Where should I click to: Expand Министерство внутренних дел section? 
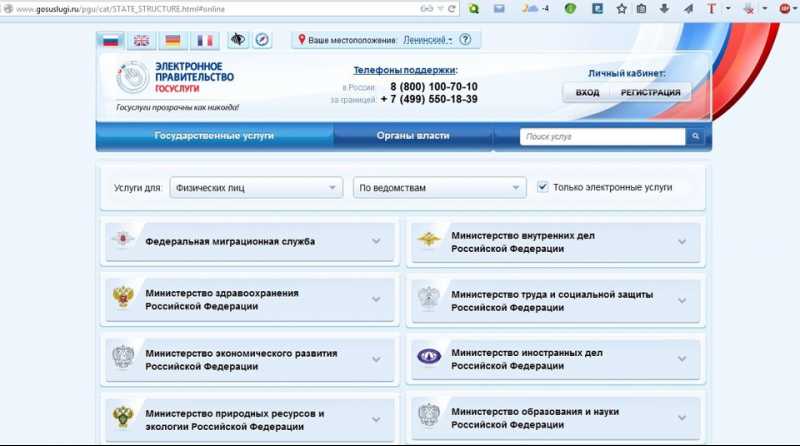click(682, 242)
